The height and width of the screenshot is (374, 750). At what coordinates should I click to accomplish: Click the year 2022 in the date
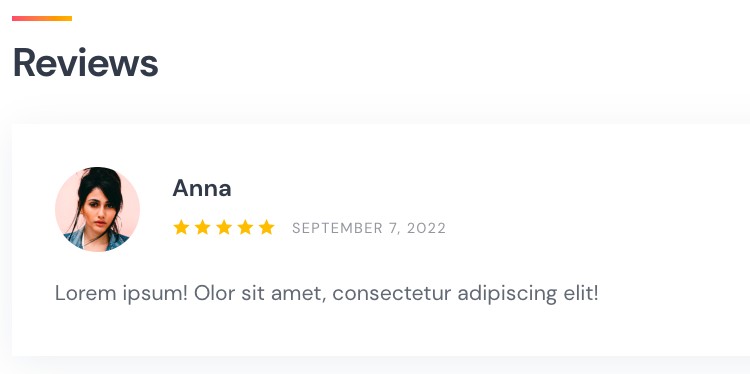coord(426,228)
